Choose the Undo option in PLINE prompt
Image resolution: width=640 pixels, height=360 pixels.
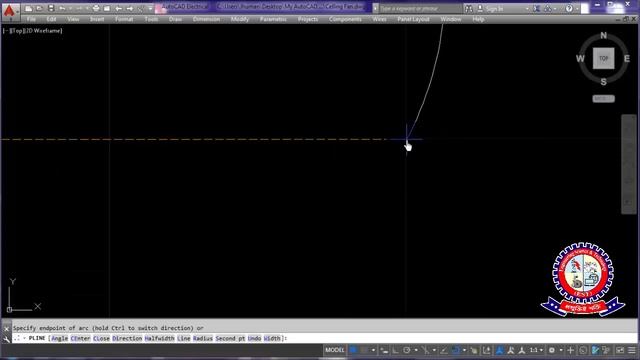[x=254, y=338]
